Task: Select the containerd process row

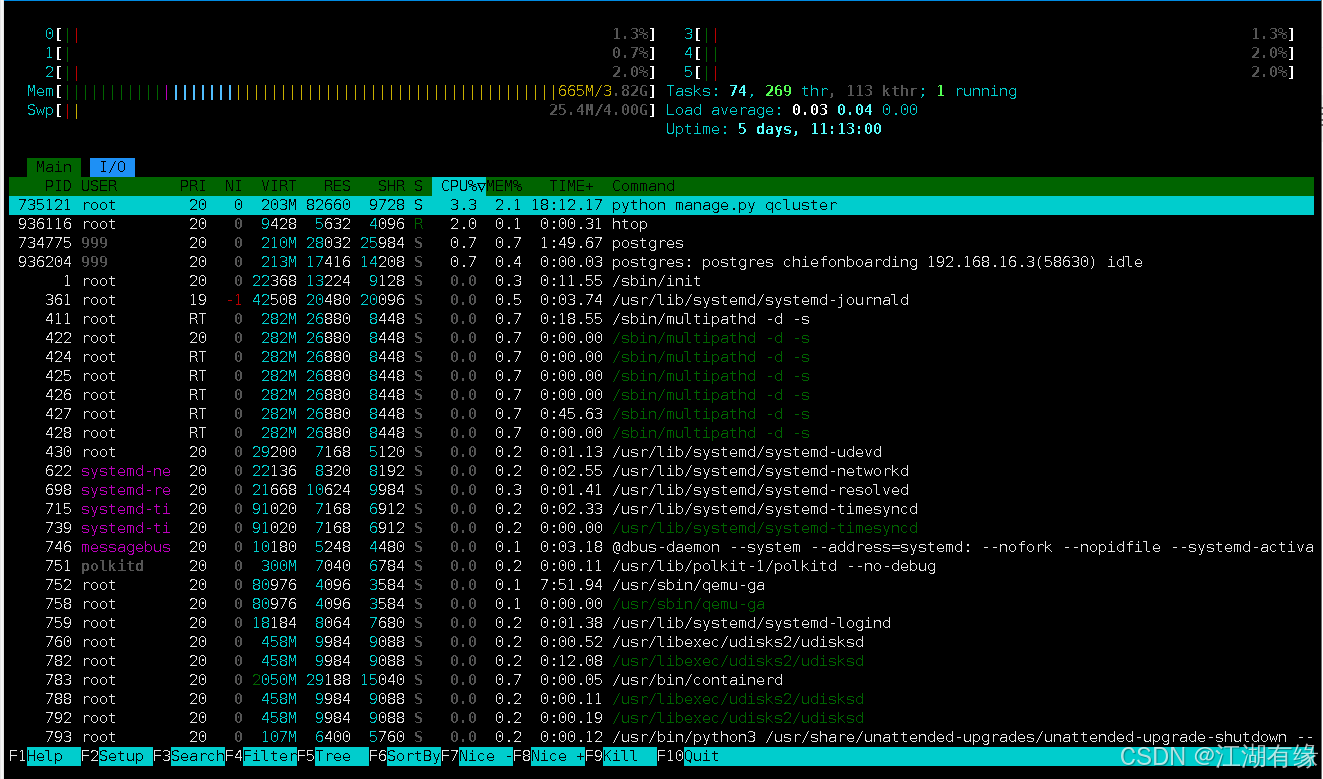Action: pyautogui.click(x=661, y=680)
